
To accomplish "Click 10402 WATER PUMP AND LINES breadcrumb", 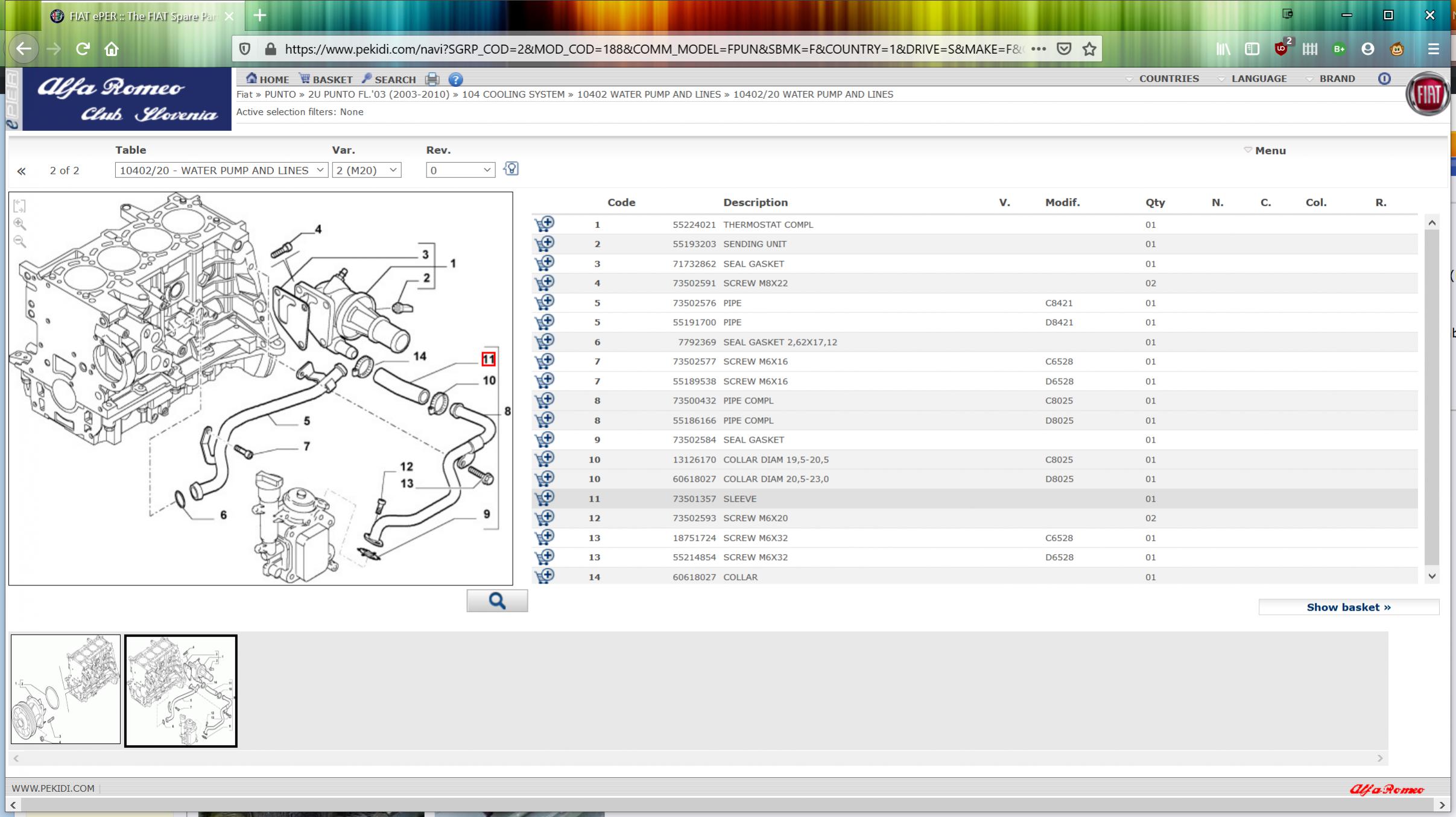I will tap(649, 94).
